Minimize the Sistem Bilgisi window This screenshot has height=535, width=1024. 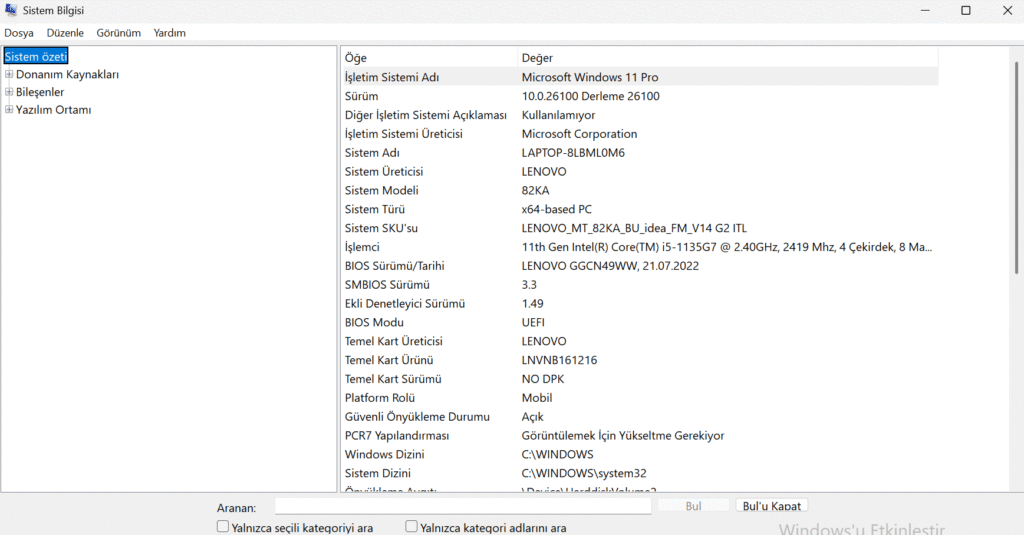pyautogui.click(x=920, y=10)
